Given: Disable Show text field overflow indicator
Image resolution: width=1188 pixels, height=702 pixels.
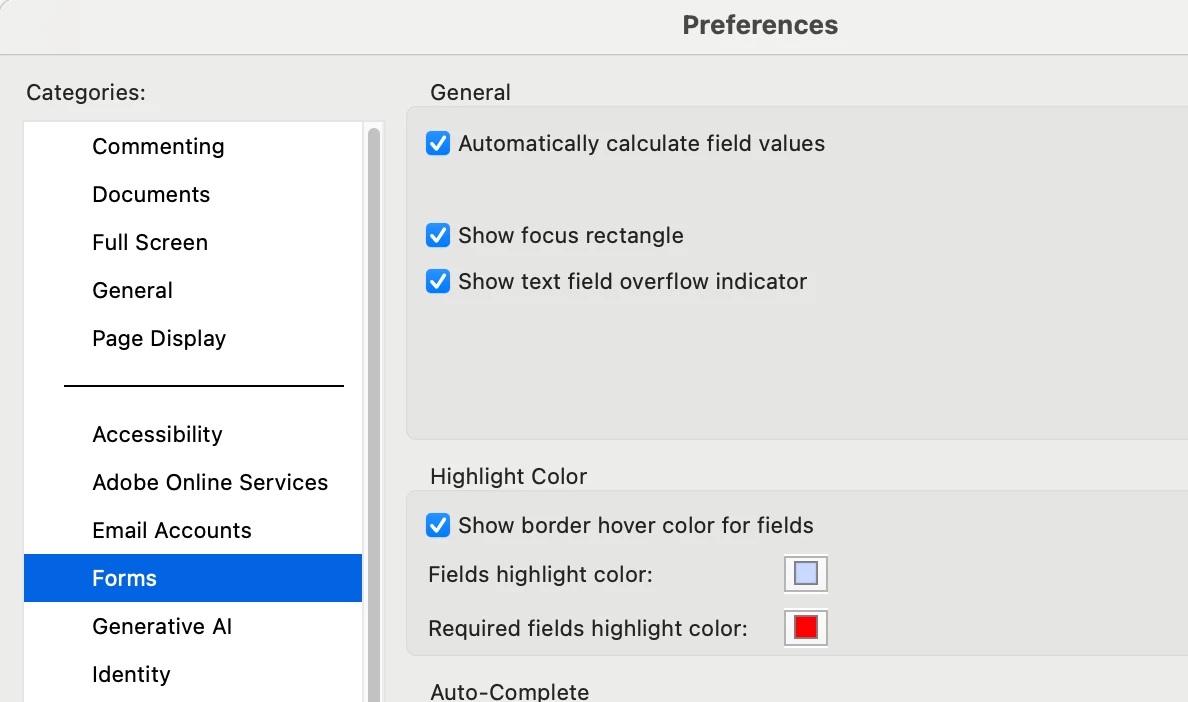Looking at the screenshot, I should point(438,282).
